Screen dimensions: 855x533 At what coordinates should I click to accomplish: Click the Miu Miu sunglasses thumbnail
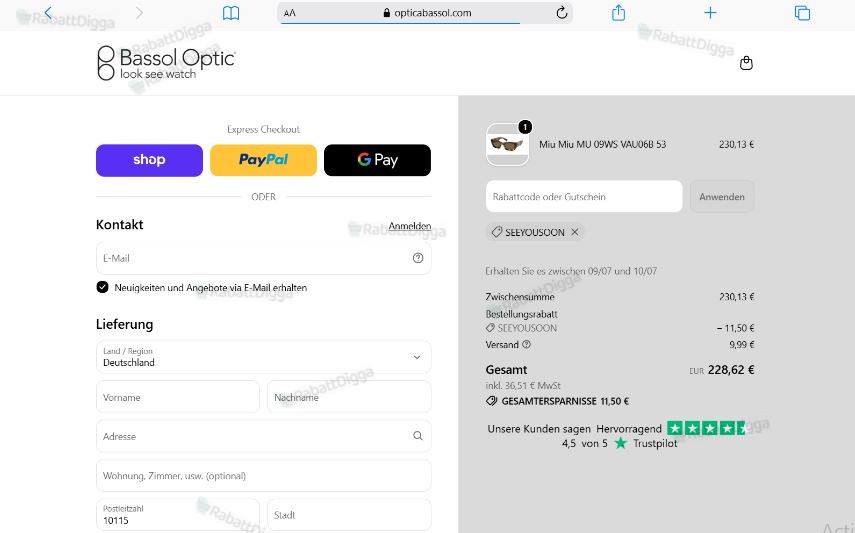coord(507,145)
